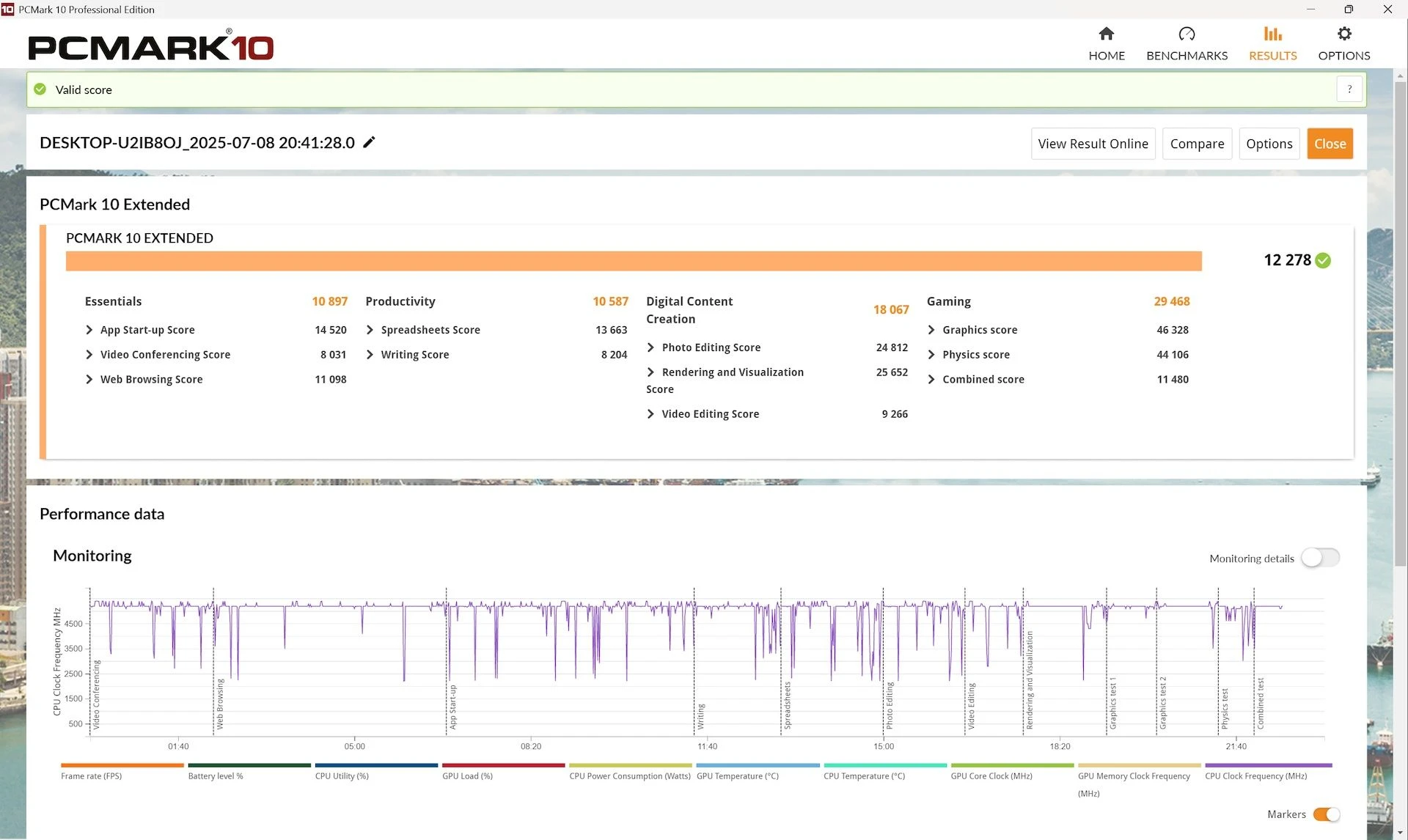
Task: Click the Physics test chart marker
Action: click(x=1224, y=708)
